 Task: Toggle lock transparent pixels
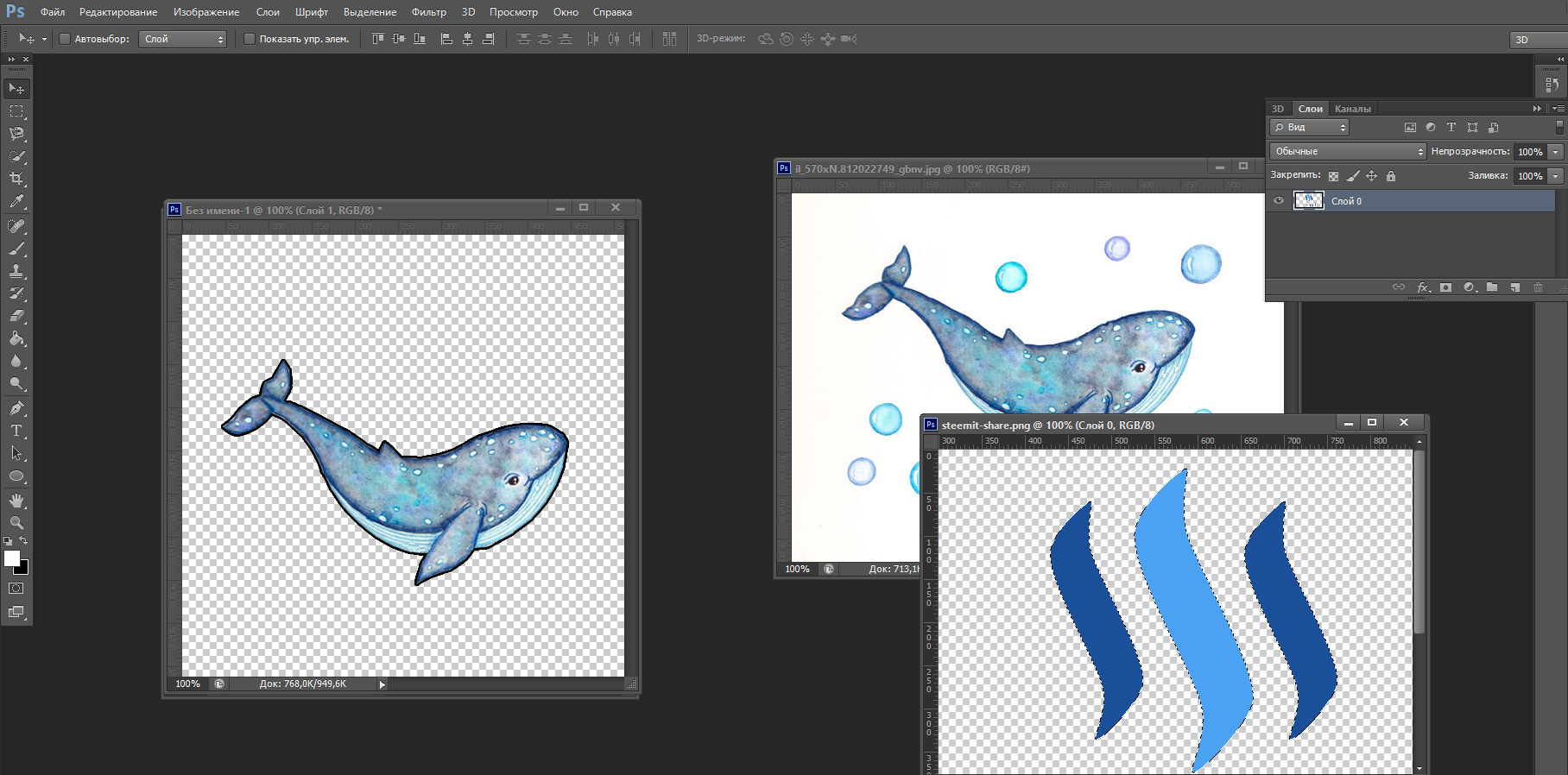[x=1333, y=176]
